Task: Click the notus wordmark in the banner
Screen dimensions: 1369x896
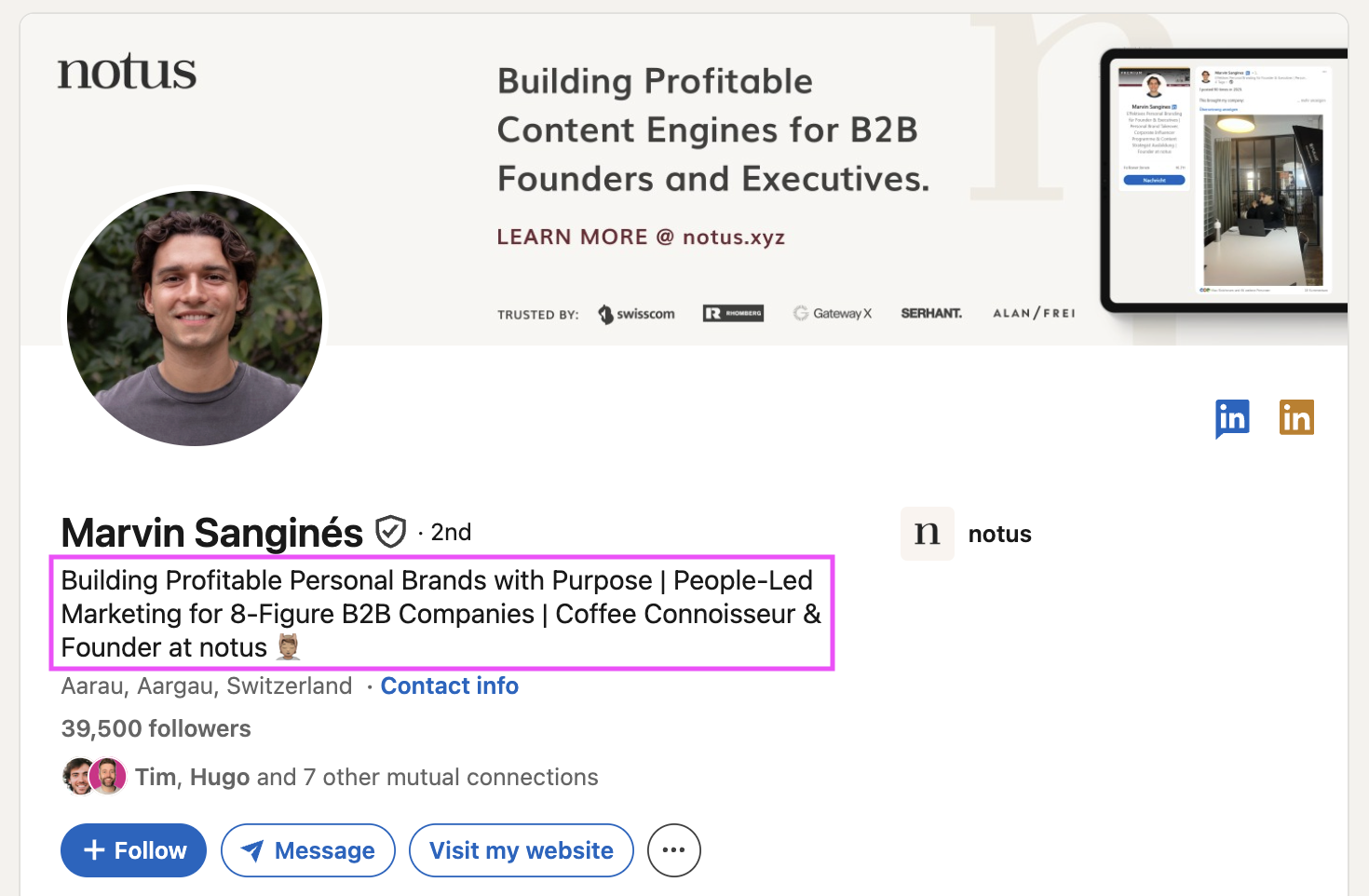Action: coord(128,73)
